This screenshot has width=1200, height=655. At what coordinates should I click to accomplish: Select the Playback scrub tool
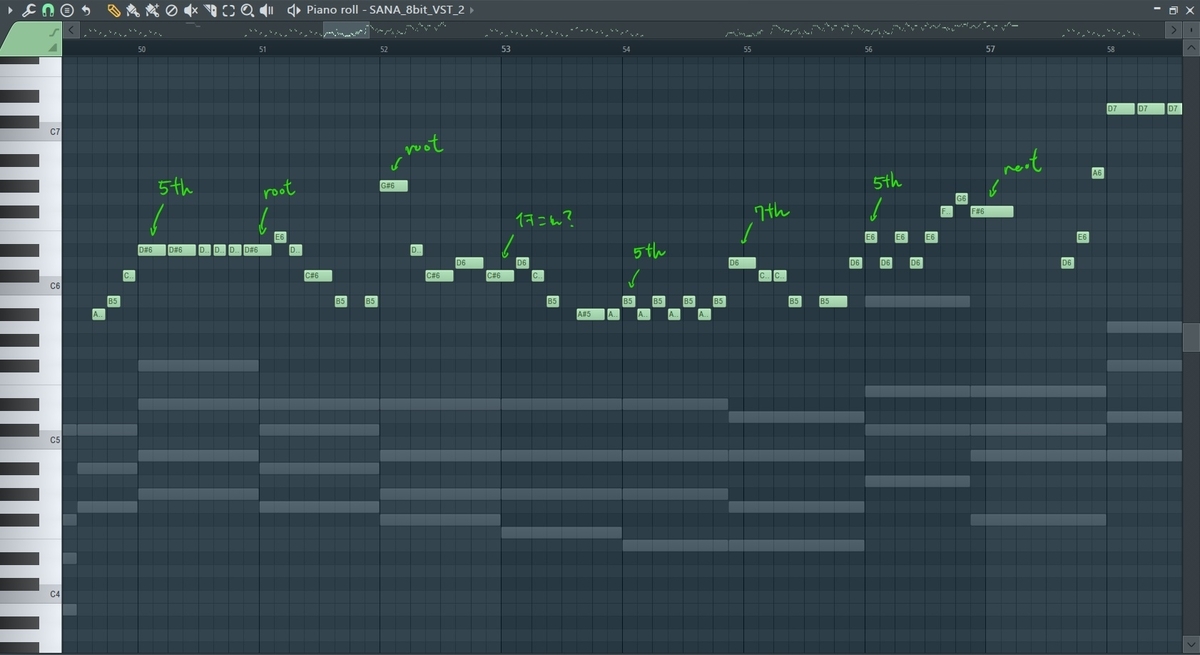coord(267,10)
